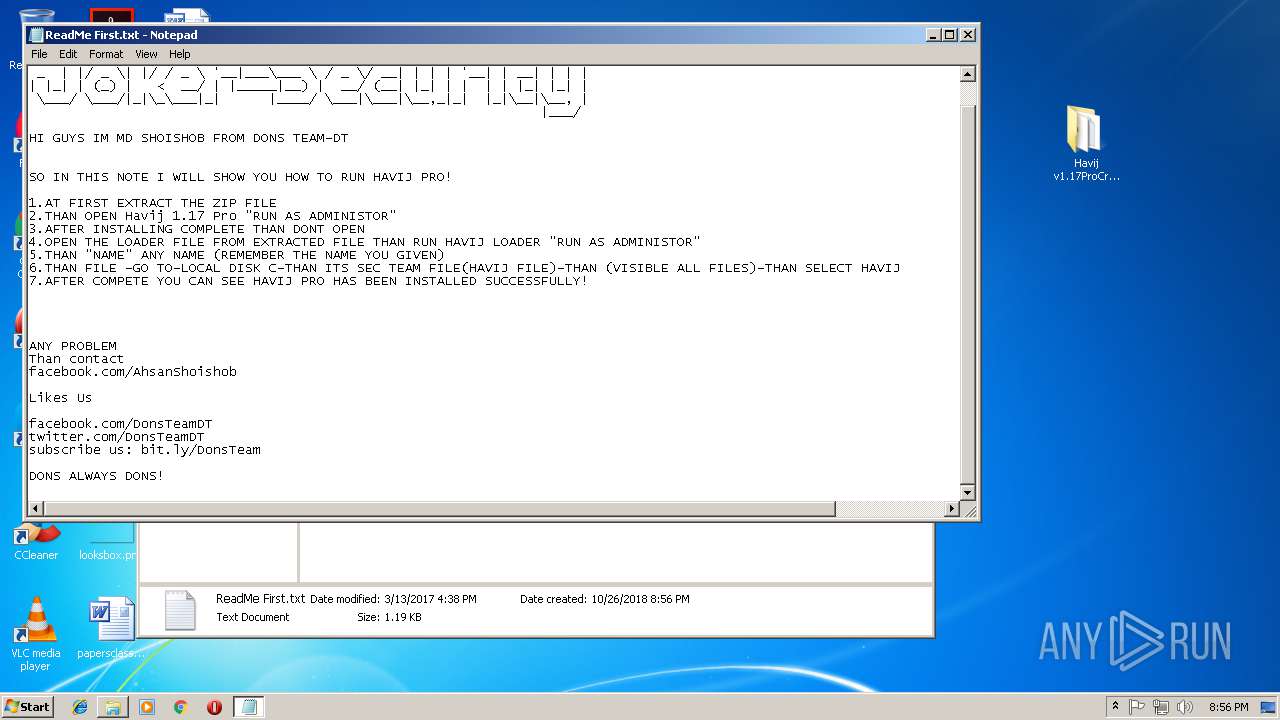The image size is (1280, 720).
Task: Click the line 1.AT FIRST EXTRACT THE ZIP FILE
Action: [x=153, y=203]
